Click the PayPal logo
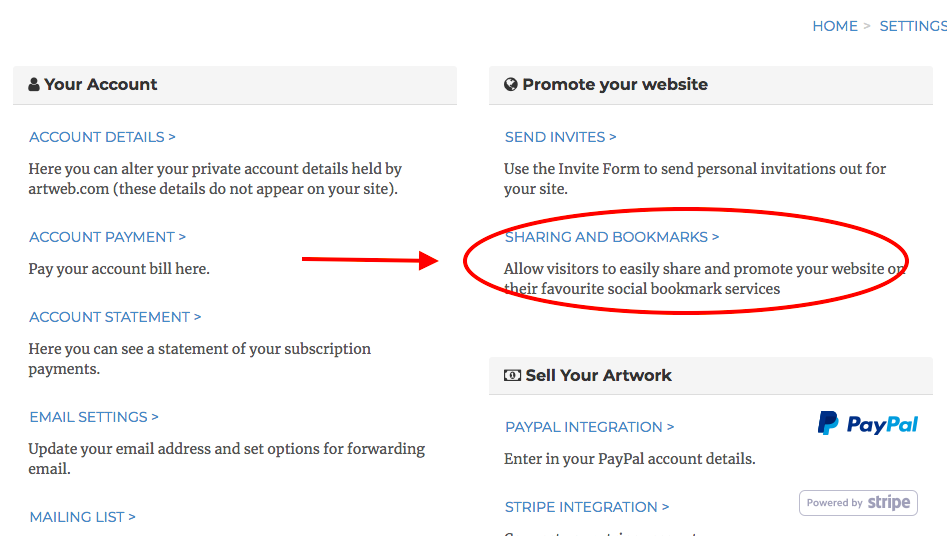The image size is (947, 536). point(867,424)
